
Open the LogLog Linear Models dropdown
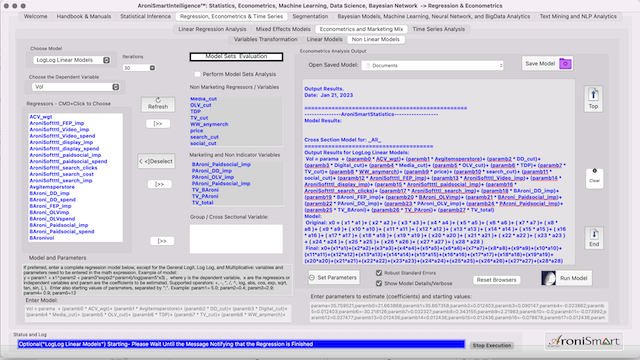point(72,60)
